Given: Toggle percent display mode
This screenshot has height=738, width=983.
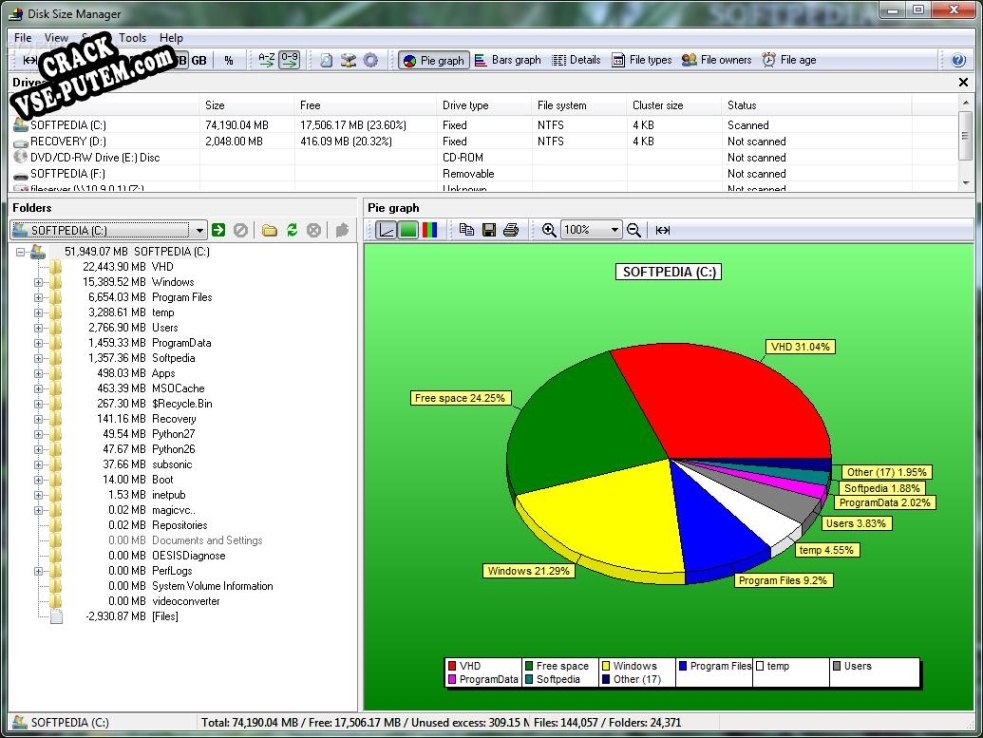Looking at the screenshot, I should tap(228, 60).
